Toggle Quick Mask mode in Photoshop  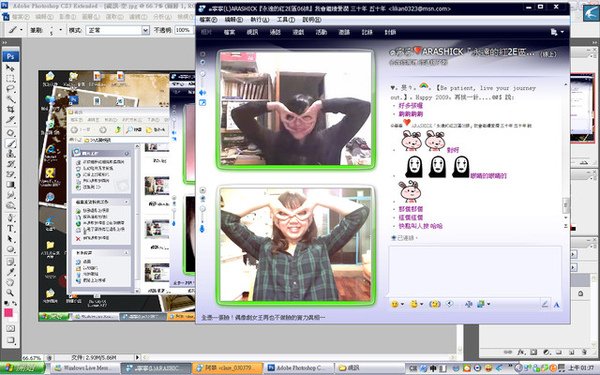pyautogui.click(x=10, y=329)
